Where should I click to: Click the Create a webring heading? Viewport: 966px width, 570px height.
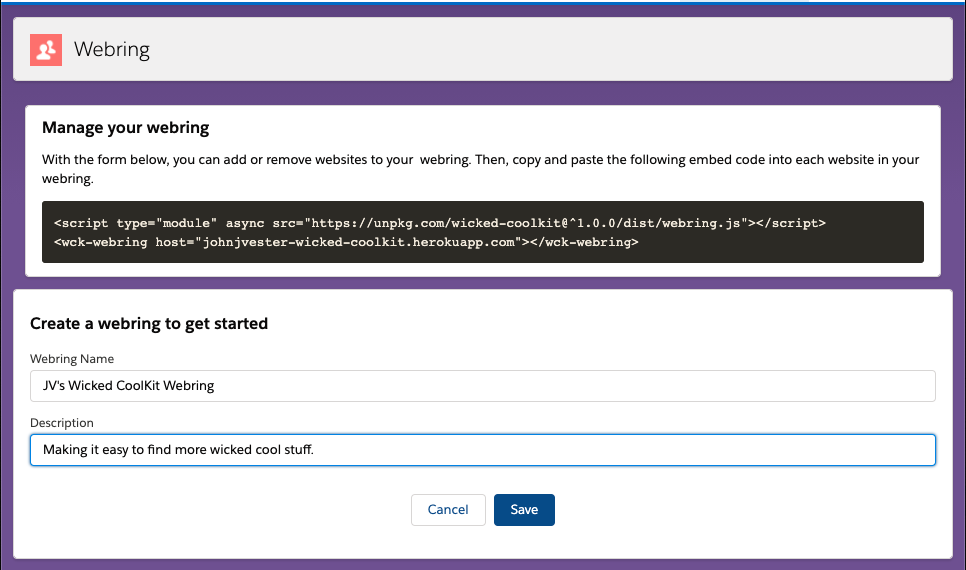[x=149, y=323]
